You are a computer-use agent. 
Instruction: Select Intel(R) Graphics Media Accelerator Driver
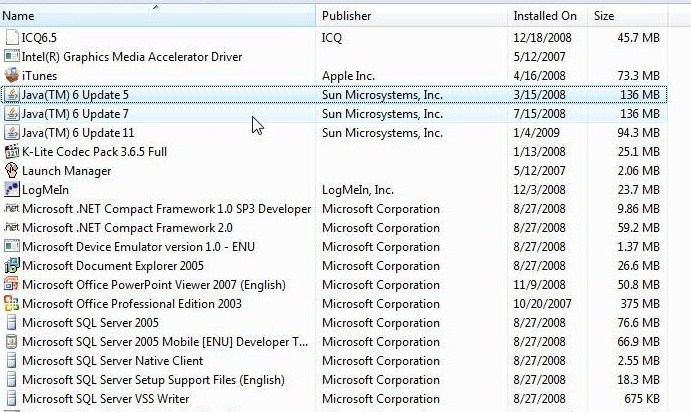click(x=132, y=57)
